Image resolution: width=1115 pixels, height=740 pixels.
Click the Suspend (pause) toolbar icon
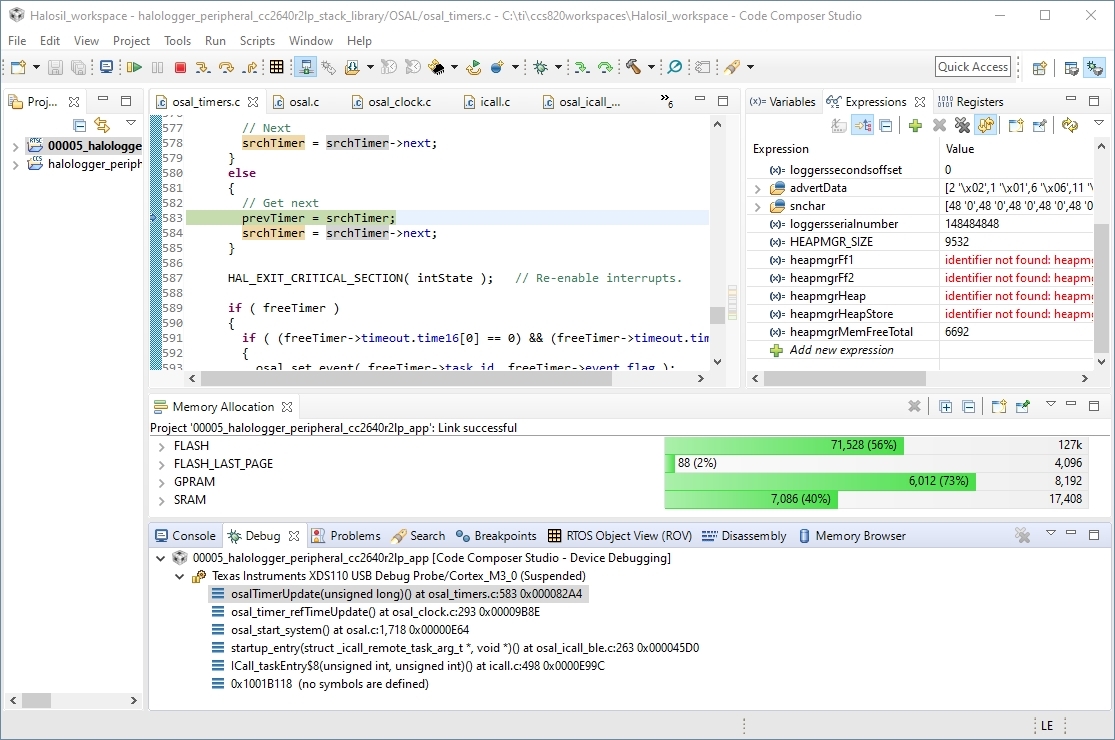pos(157,68)
